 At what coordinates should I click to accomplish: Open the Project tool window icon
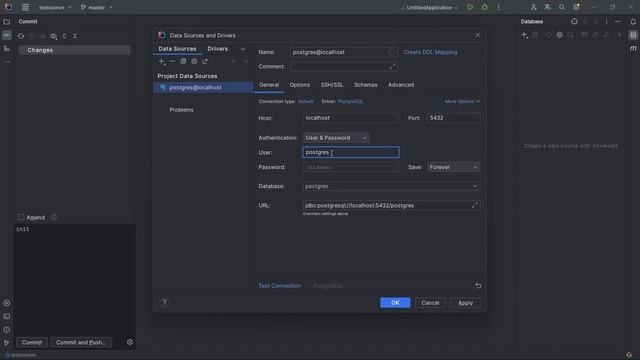click(7, 21)
